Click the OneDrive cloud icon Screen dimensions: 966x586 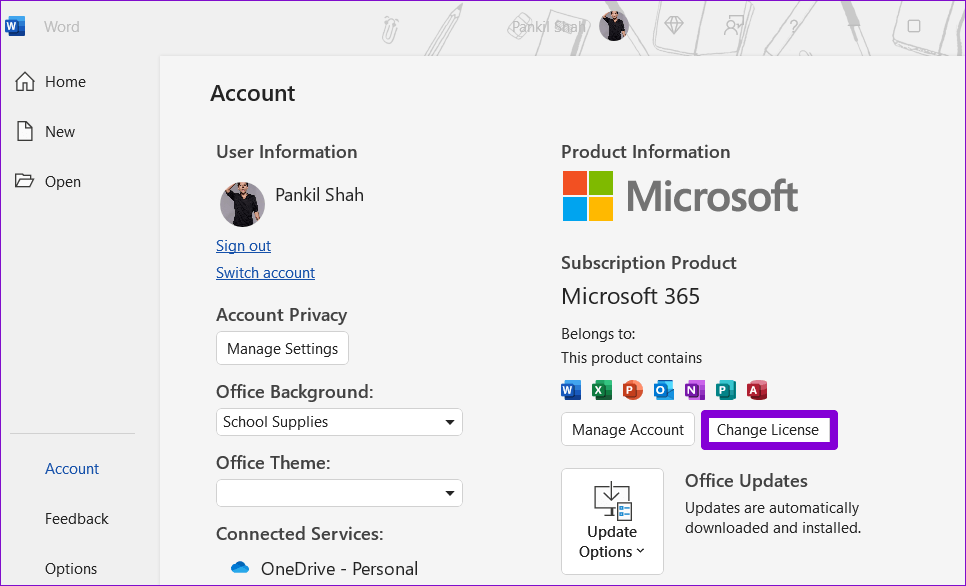(x=240, y=568)
